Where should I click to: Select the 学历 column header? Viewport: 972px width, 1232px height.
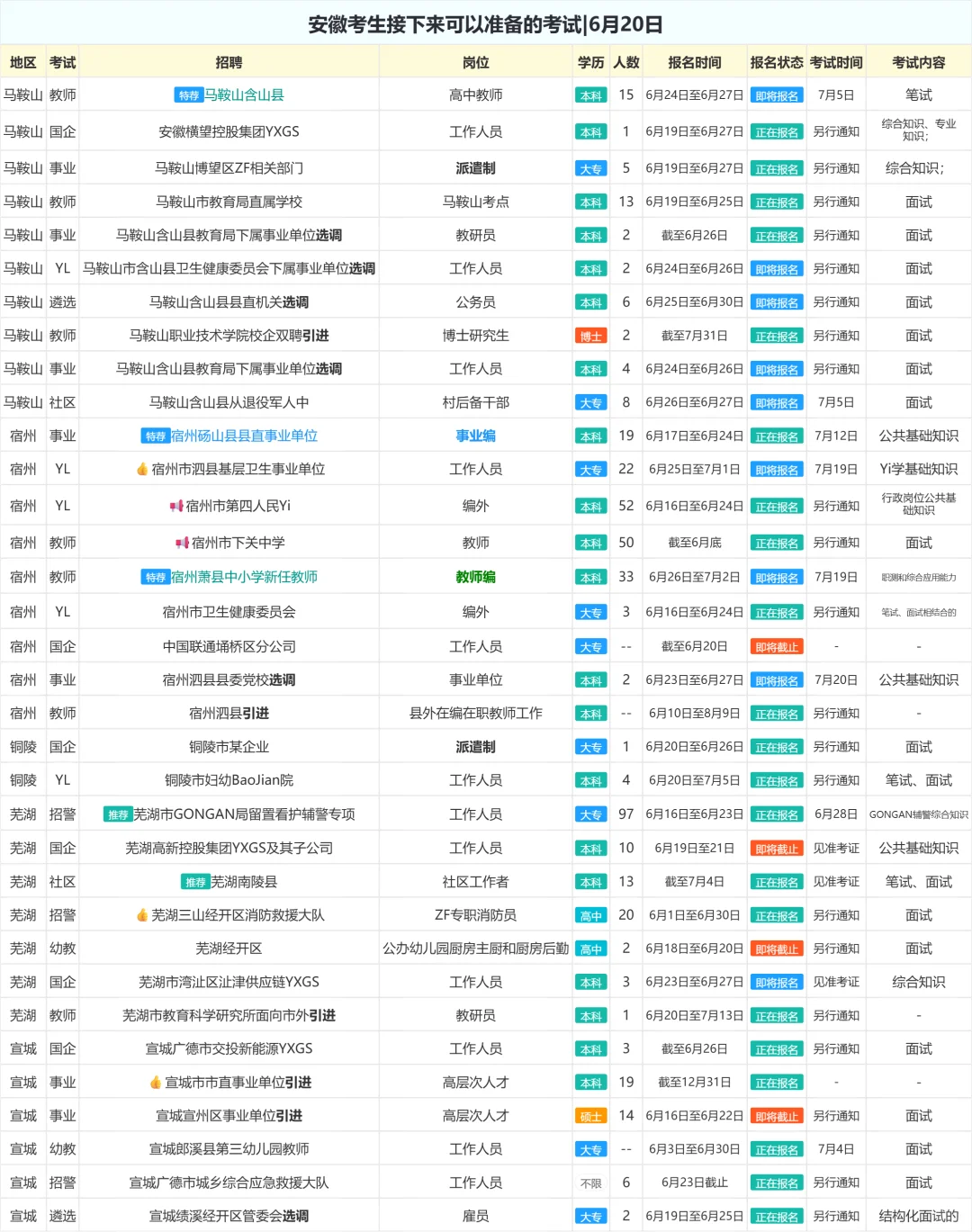pos(590,62)
